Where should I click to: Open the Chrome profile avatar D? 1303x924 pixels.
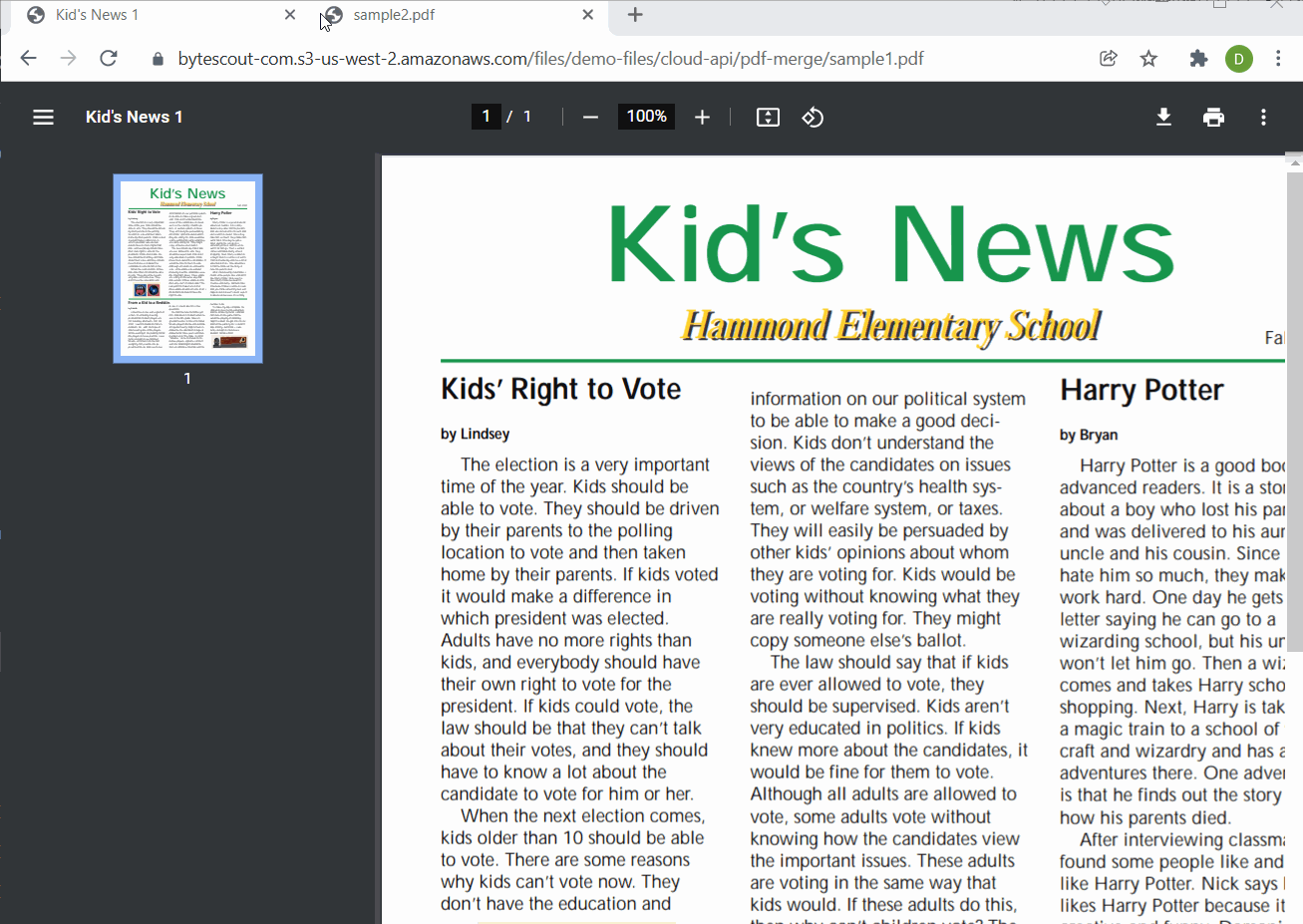[1238, 59]
